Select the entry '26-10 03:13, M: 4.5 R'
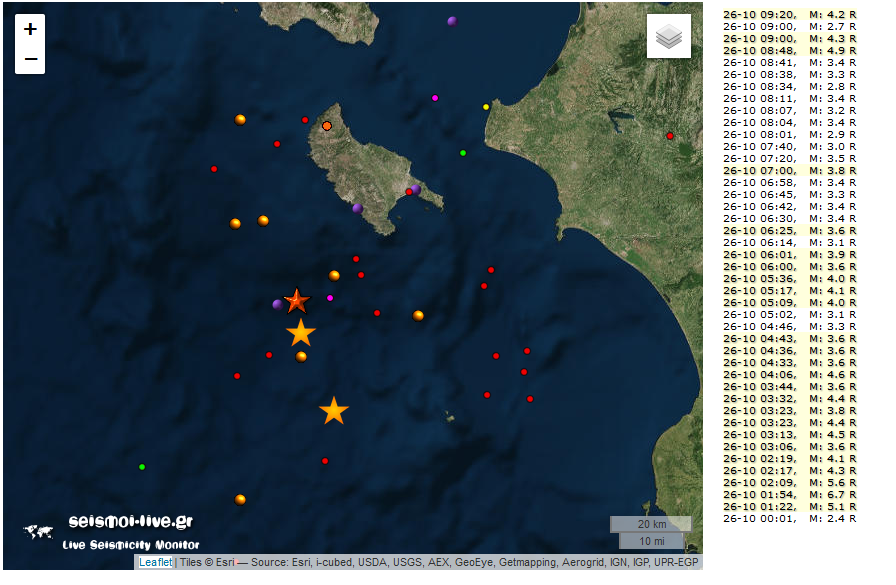This screenshot has height=585, width=896. pos(789,435)
